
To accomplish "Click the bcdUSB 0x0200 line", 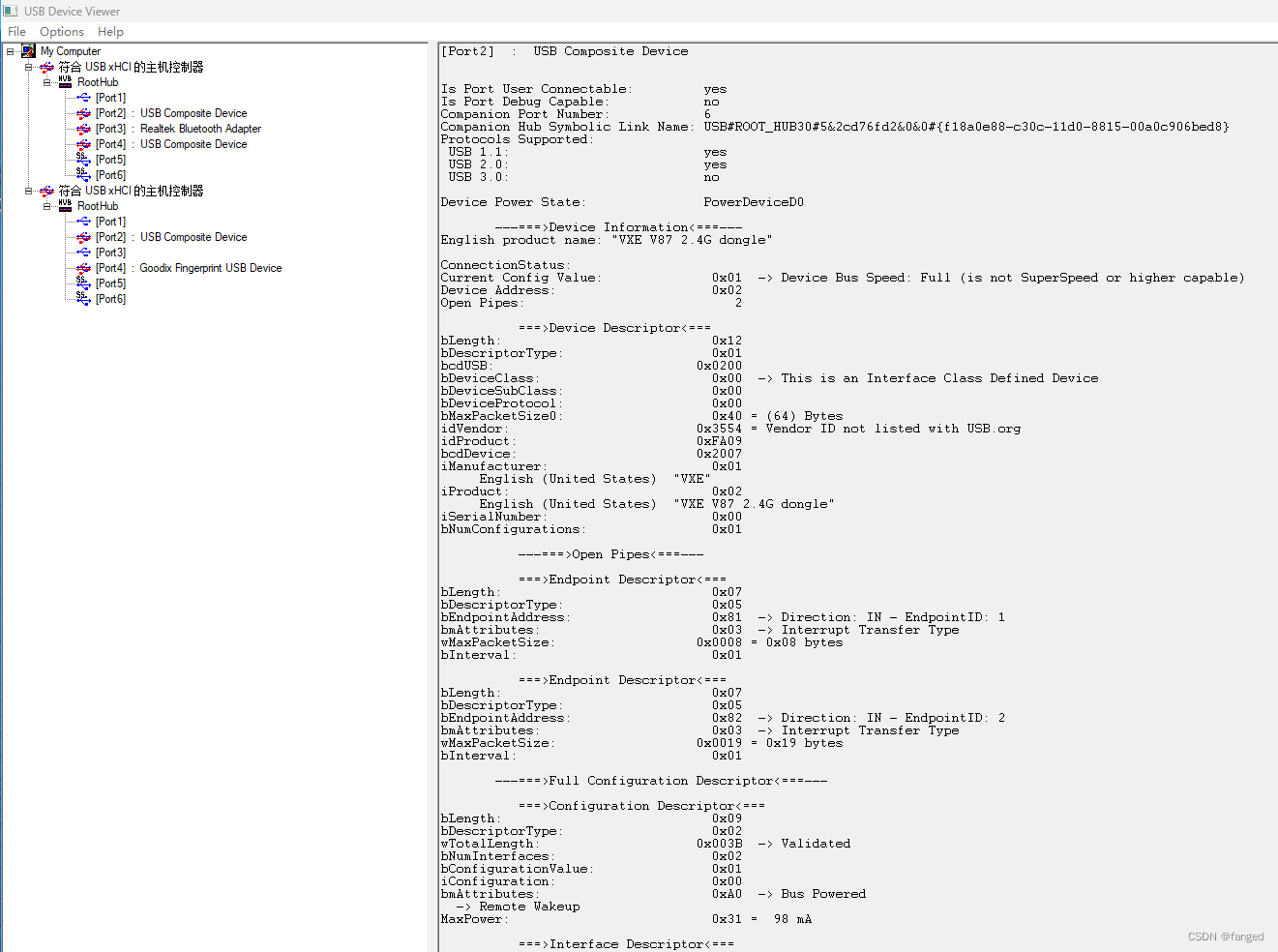I will [x=591, y=366].
